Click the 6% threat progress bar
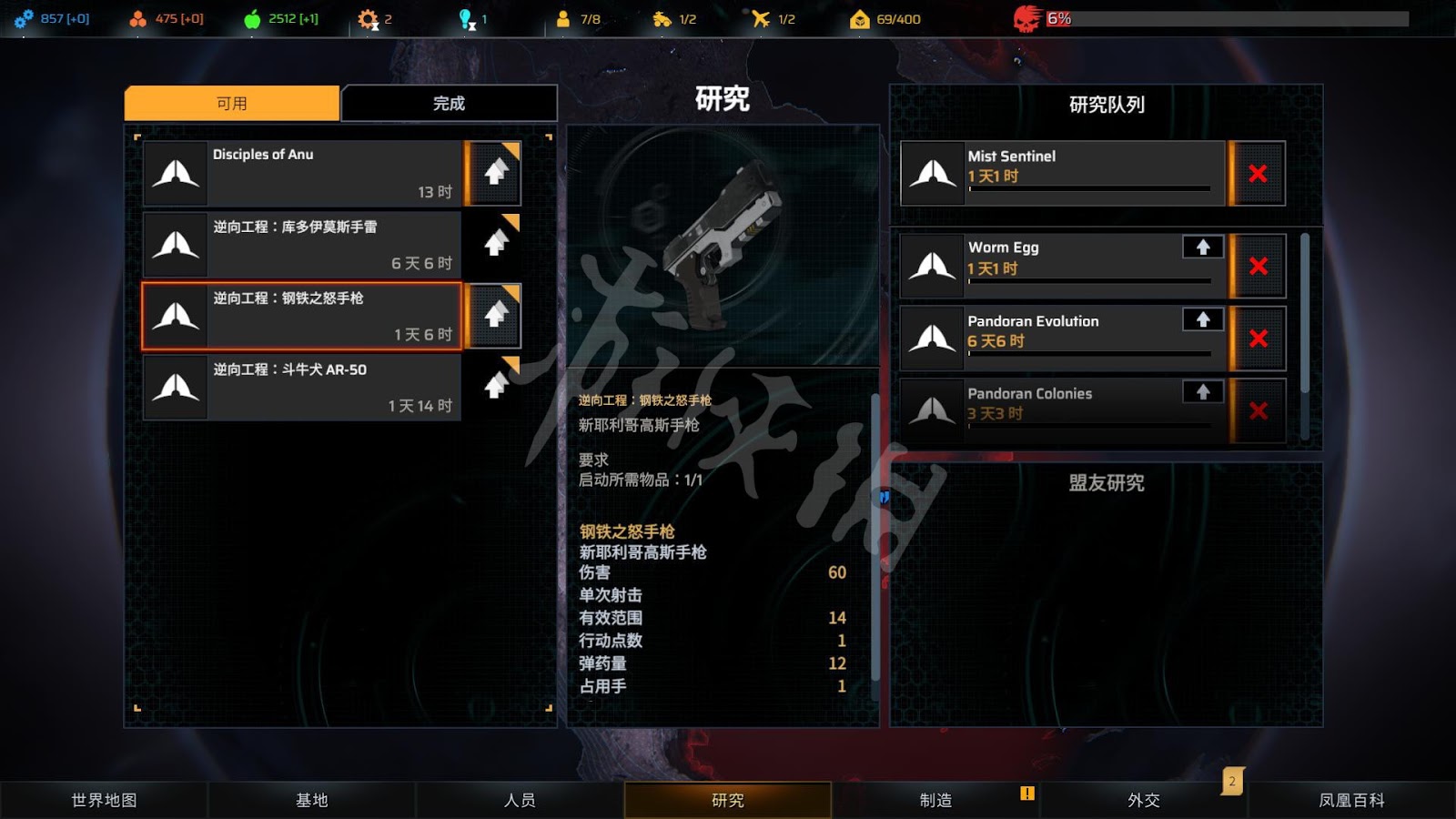1456x819 pixels. click(x=1227, y=18)
